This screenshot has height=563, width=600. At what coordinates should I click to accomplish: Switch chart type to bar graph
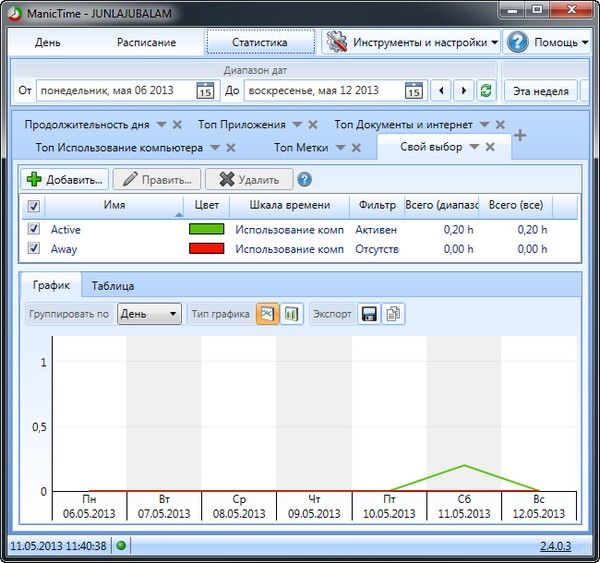[x=291, y=314]
